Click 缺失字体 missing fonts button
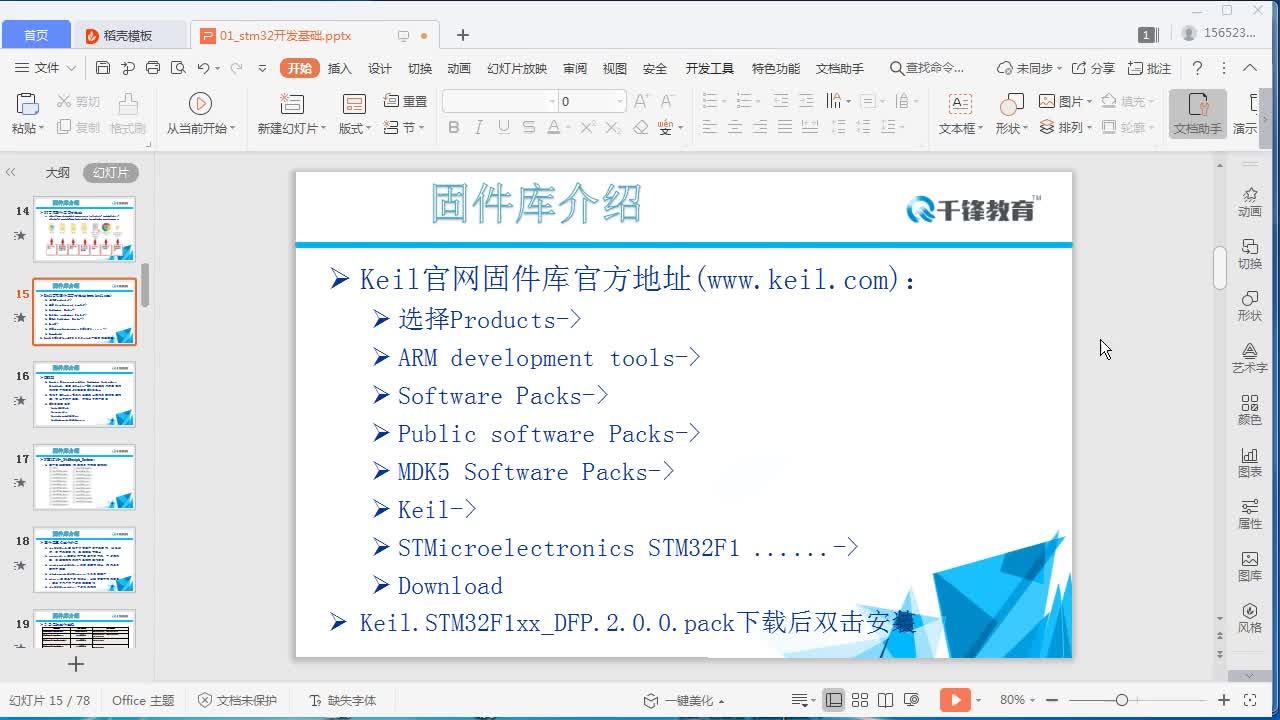The width and height of the screenshot is (1280, 720). [x=342, y=700]
